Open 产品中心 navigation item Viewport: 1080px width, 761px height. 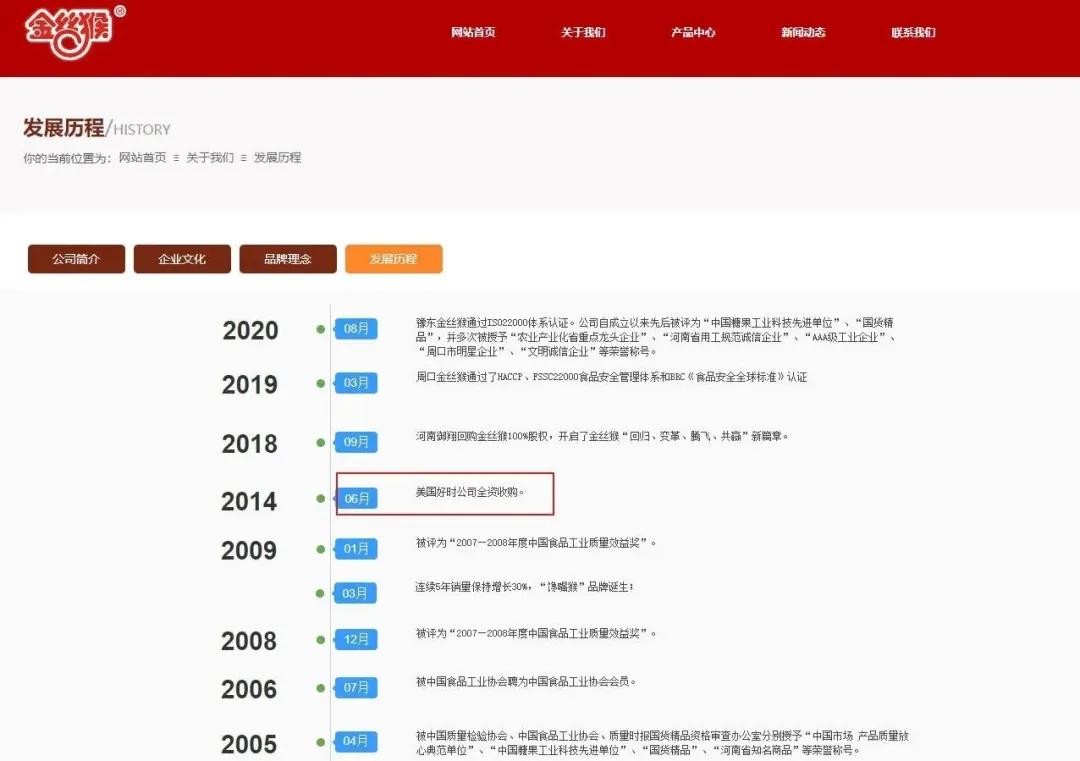coord(693,32)
